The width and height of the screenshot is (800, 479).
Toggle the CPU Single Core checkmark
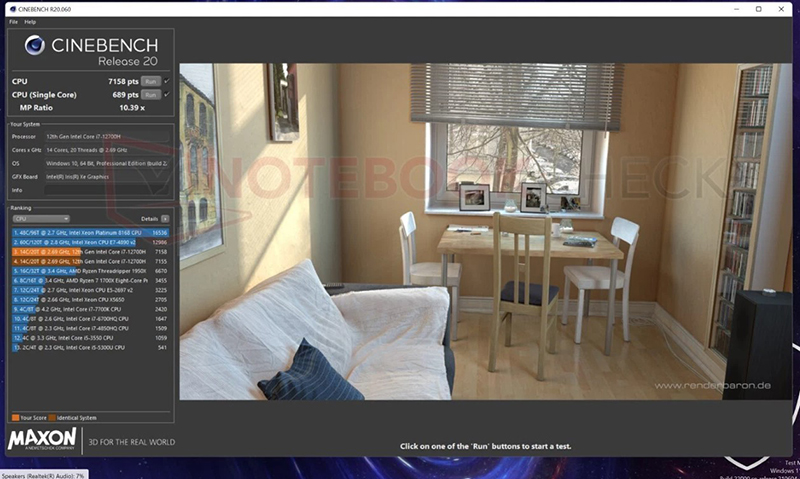(167, 94)
